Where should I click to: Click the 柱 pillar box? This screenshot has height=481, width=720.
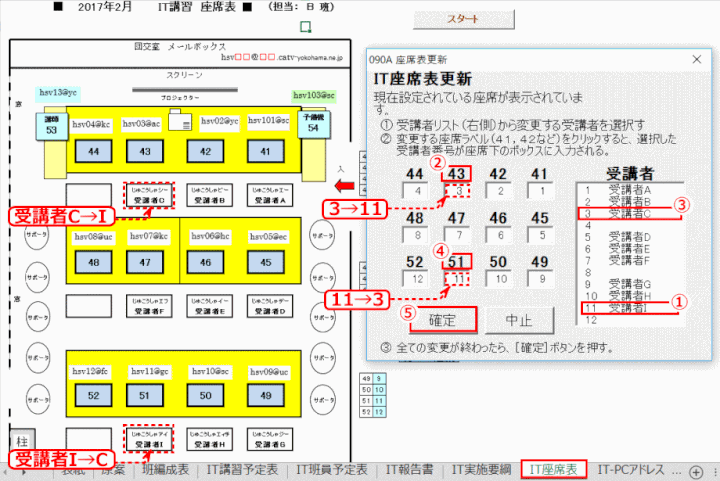[x=22, y=442]
